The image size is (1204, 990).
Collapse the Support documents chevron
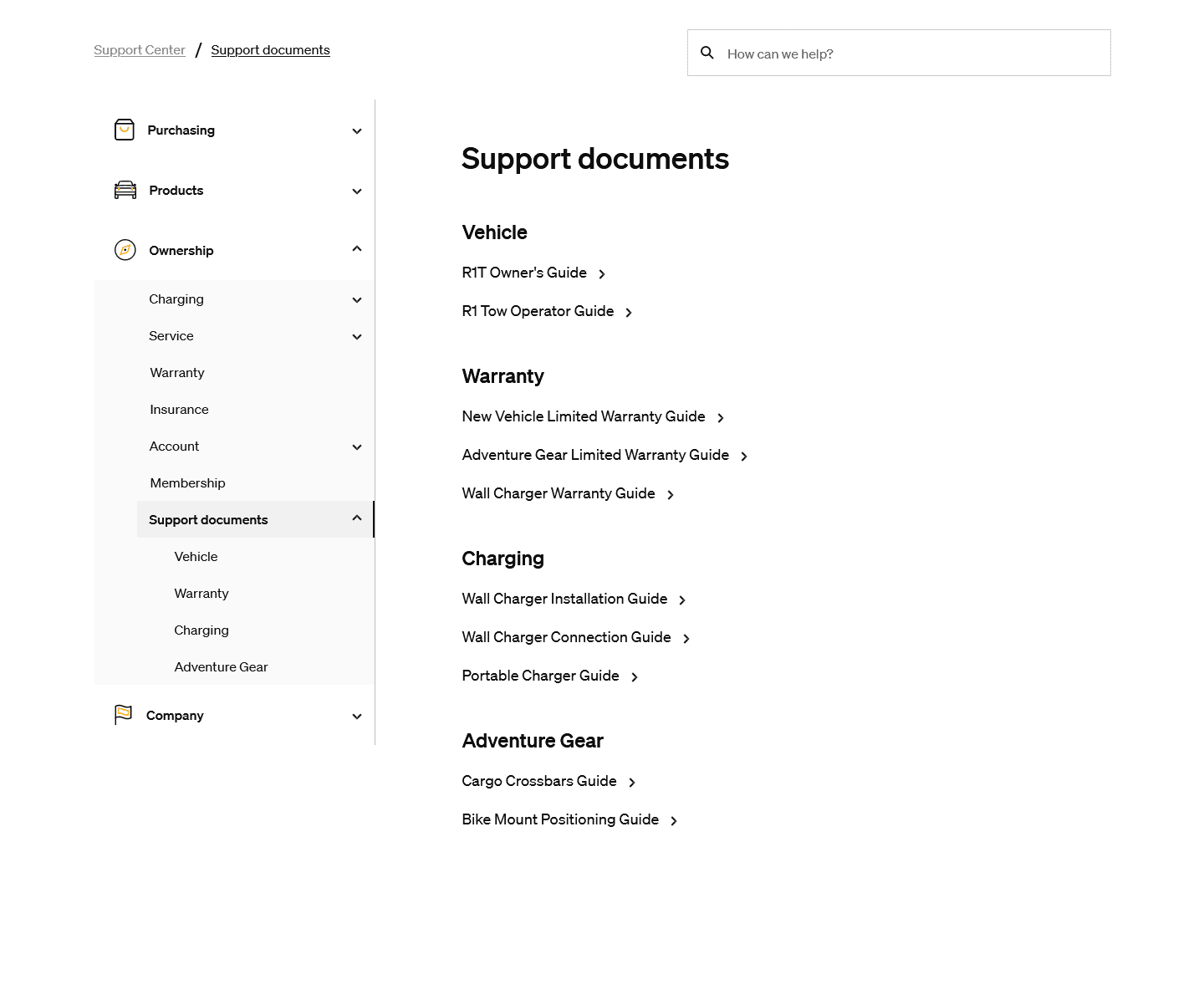point(357,518)
